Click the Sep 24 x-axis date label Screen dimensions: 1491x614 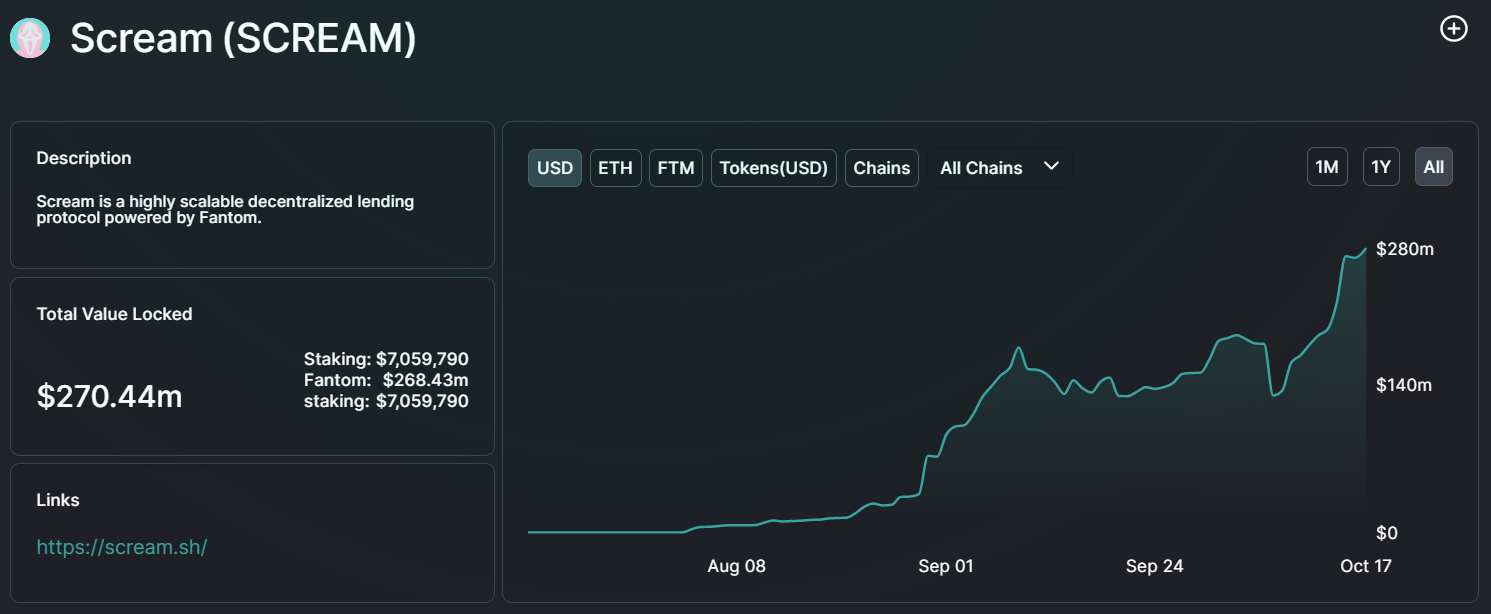tap(1155, 566)
